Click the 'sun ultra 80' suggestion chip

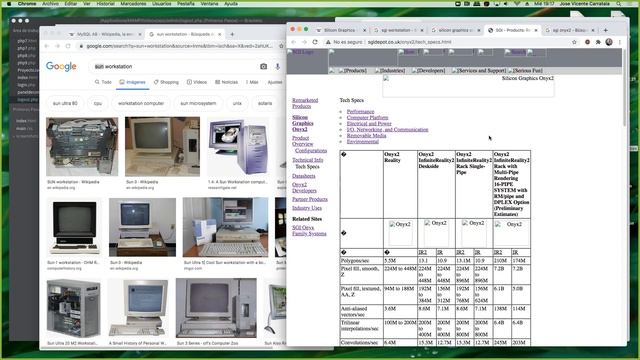pos(65,103)
